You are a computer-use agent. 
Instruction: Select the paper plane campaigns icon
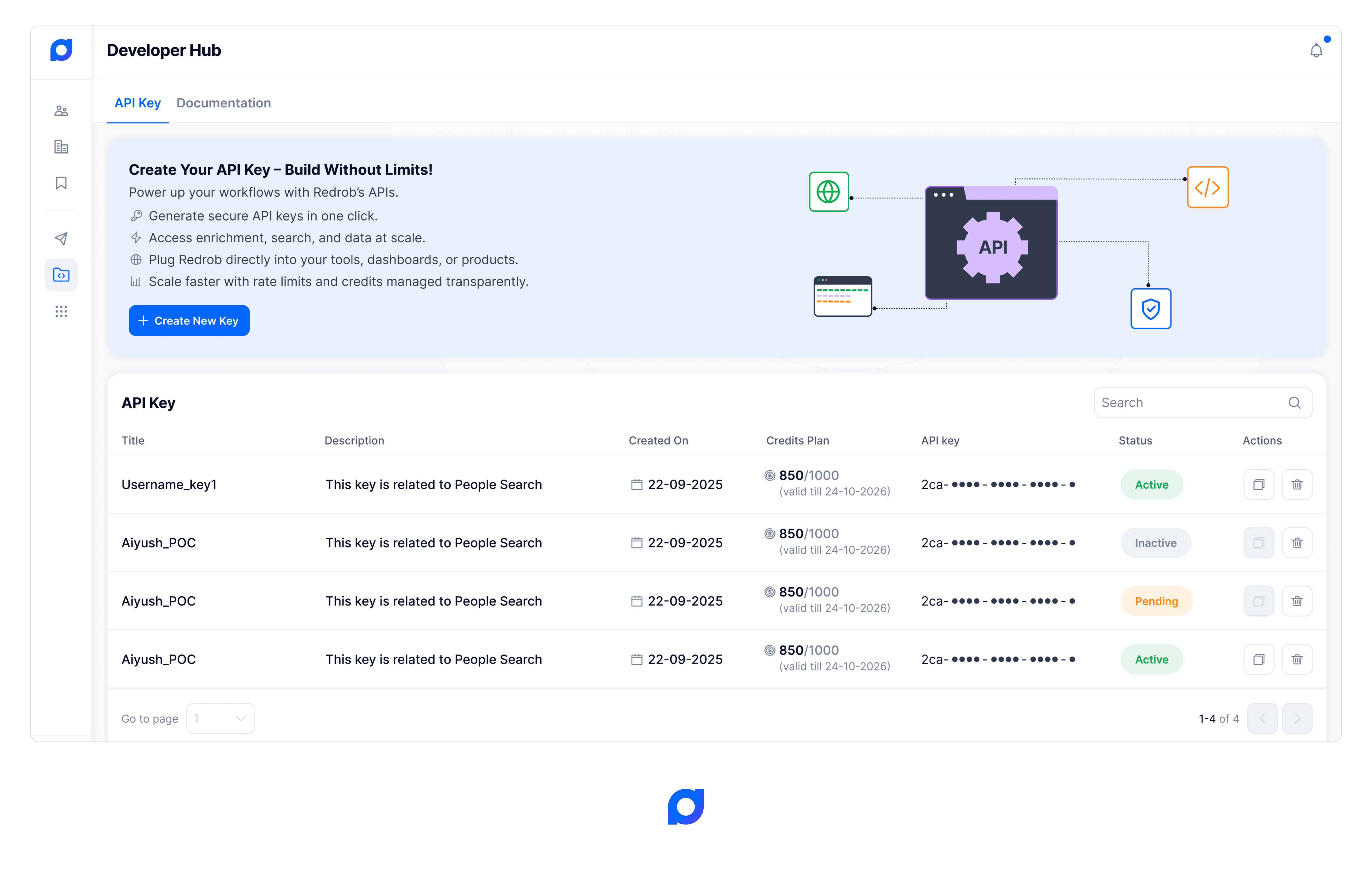pos(61,238)
